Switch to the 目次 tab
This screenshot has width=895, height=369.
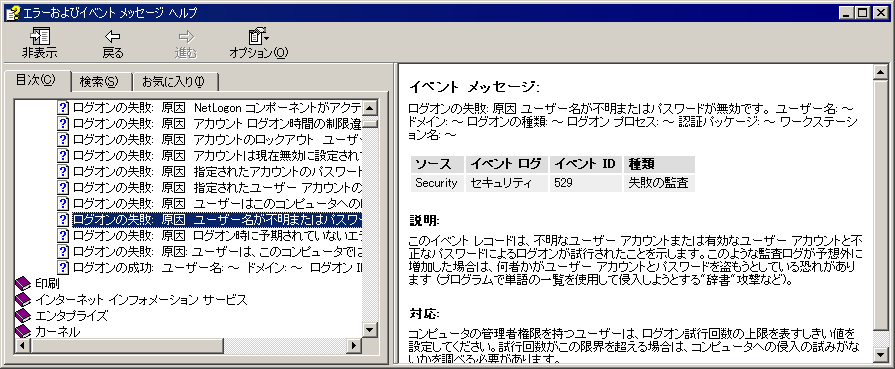pyautogui.click(x=36, y=81)
